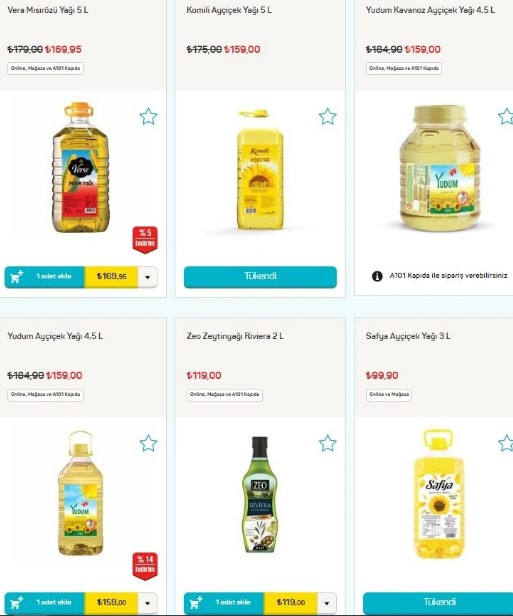Click the info icon beside A101 Kapıda message
The height and width of the screenshot is (616, 513).
pos(377,276)
